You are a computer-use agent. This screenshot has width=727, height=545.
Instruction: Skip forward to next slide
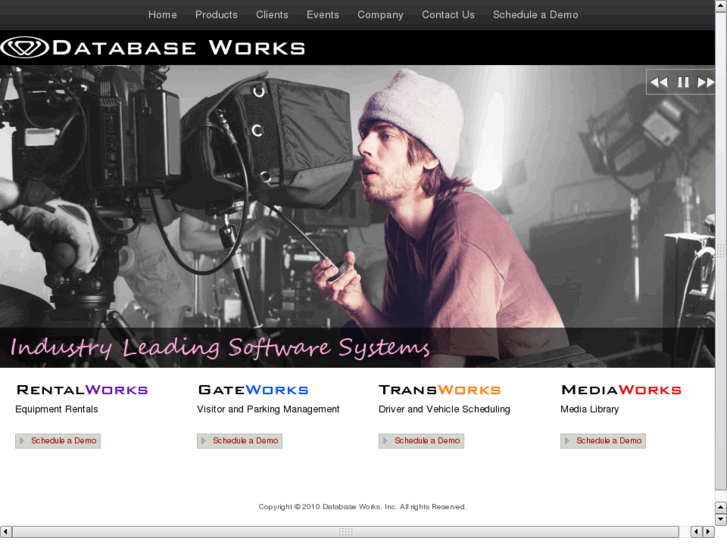[705, 82]
